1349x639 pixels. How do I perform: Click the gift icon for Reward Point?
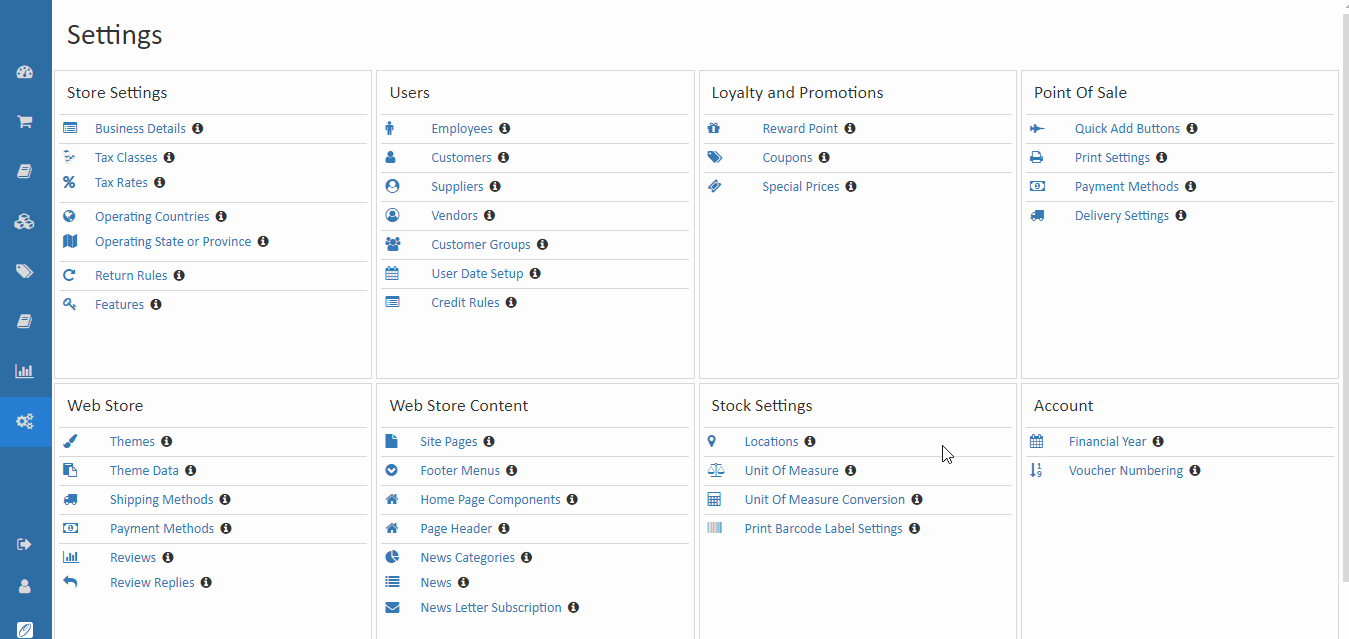[x=714, y=128]
